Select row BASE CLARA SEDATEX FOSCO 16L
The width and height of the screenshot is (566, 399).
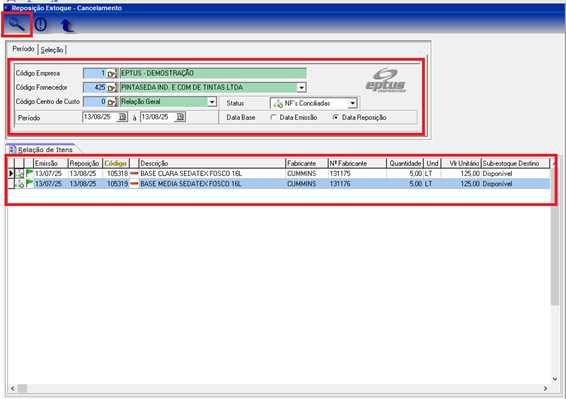tap(279, 174)
